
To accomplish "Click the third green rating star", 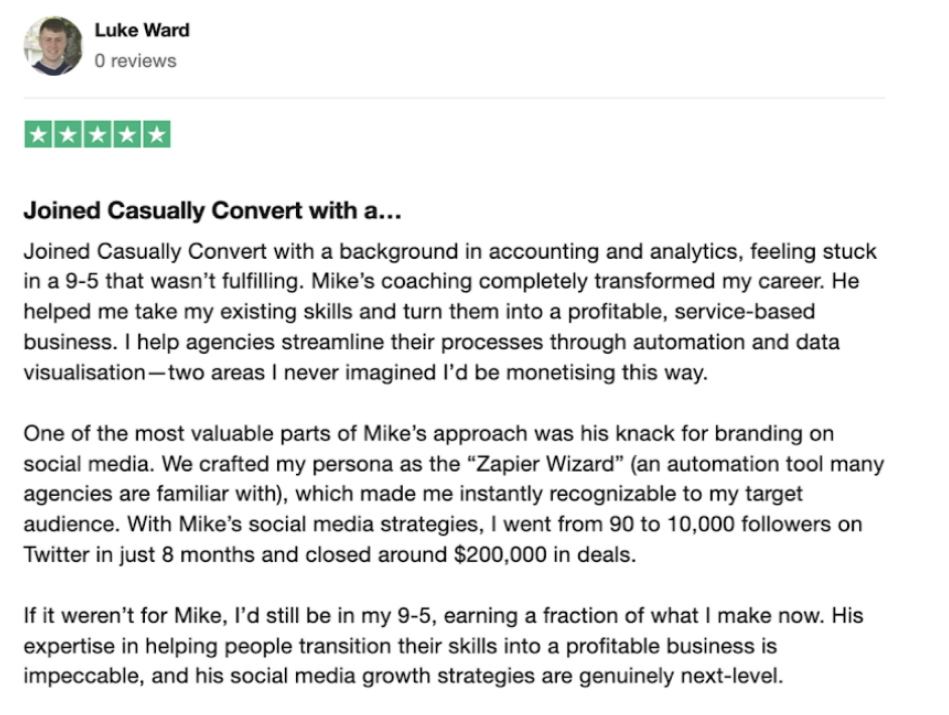I will [97, 134].
